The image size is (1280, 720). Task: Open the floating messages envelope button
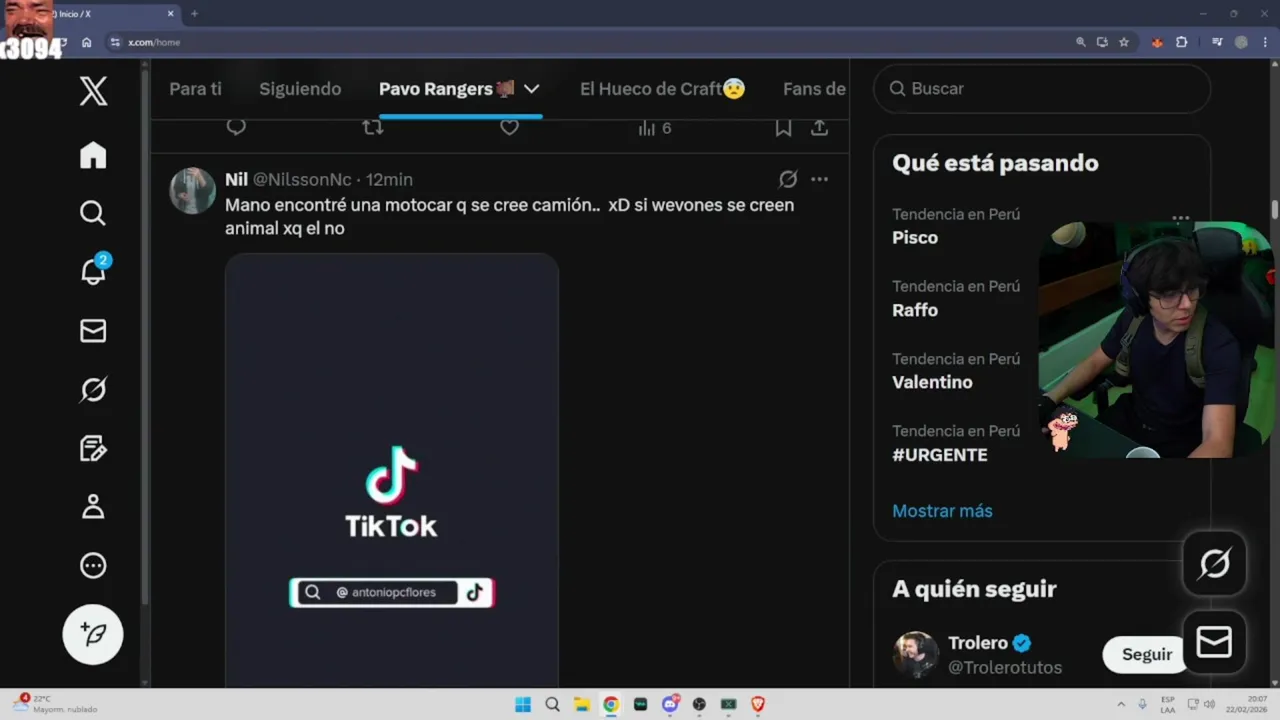1214,641
